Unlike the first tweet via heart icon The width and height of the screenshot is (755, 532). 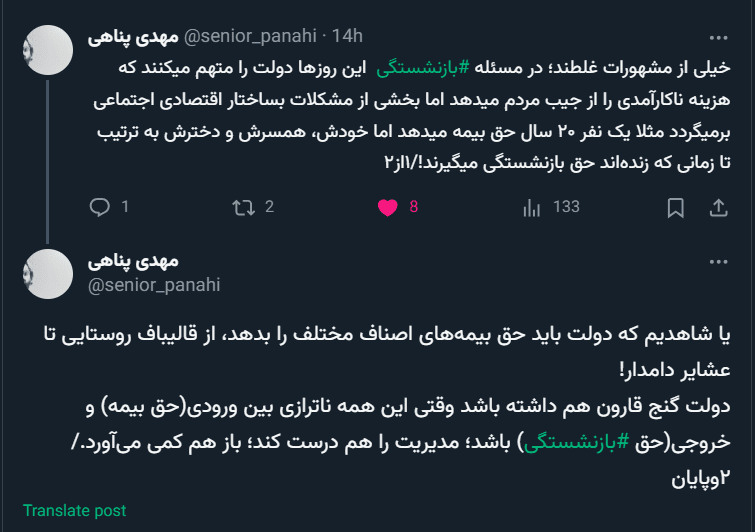388,207
